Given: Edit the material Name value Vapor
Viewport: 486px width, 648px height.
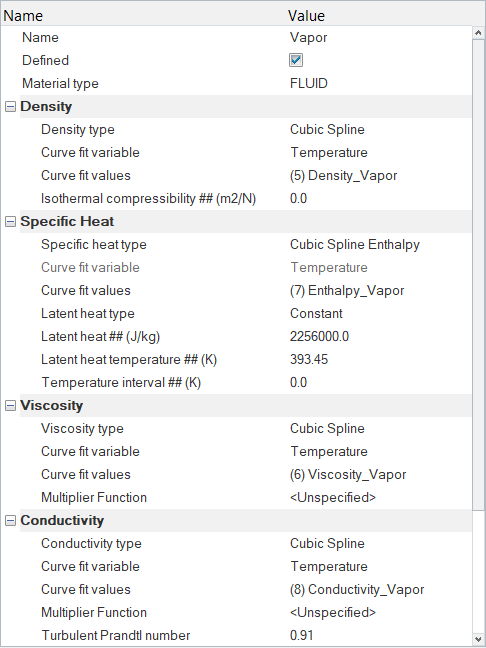Looking at the screenshot, I should 308,38.
